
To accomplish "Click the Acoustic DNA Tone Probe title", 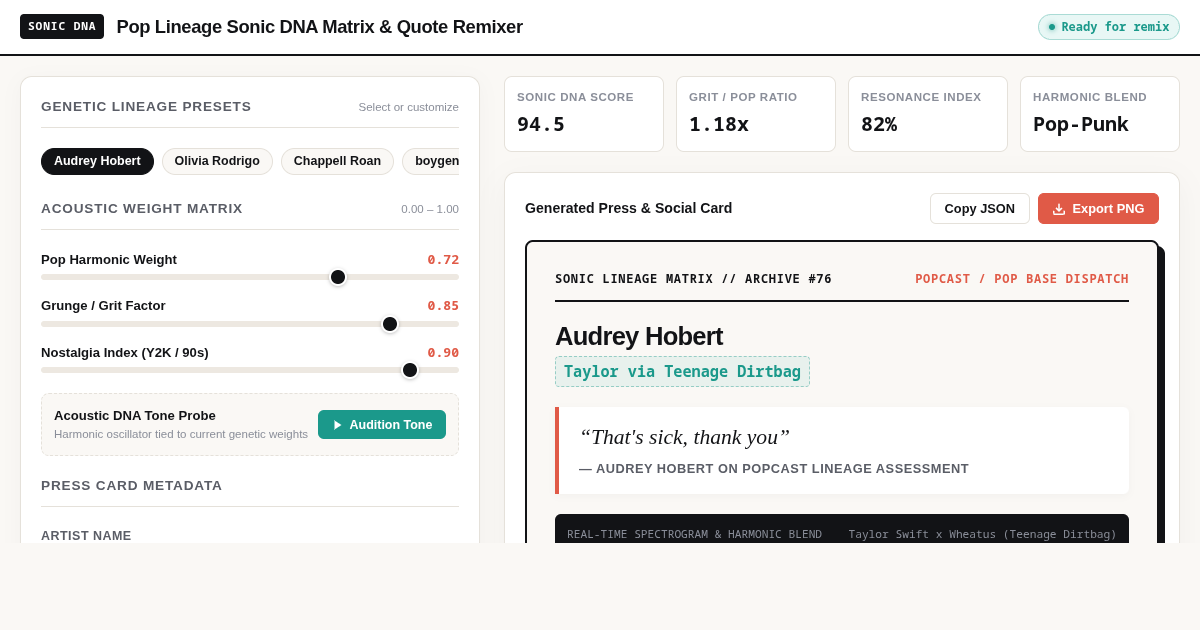I will pyautogui.click(x=135, y=415).
